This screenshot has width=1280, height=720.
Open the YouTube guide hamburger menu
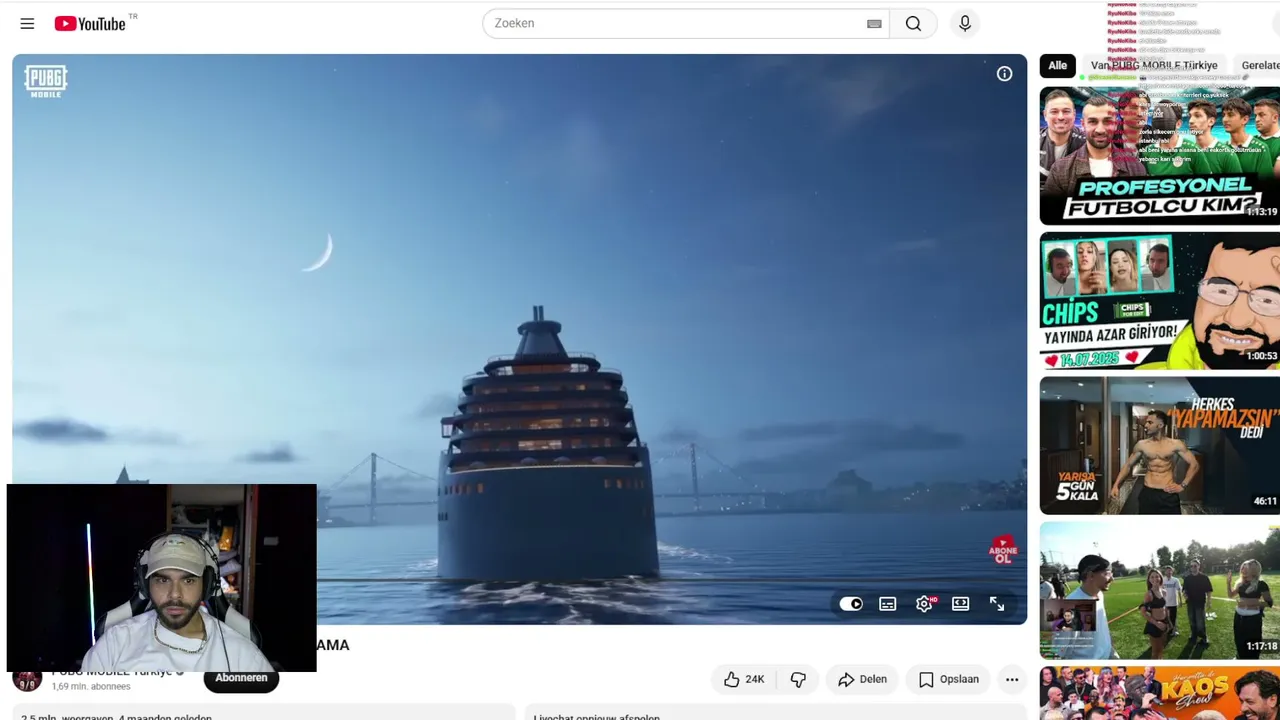27,24
